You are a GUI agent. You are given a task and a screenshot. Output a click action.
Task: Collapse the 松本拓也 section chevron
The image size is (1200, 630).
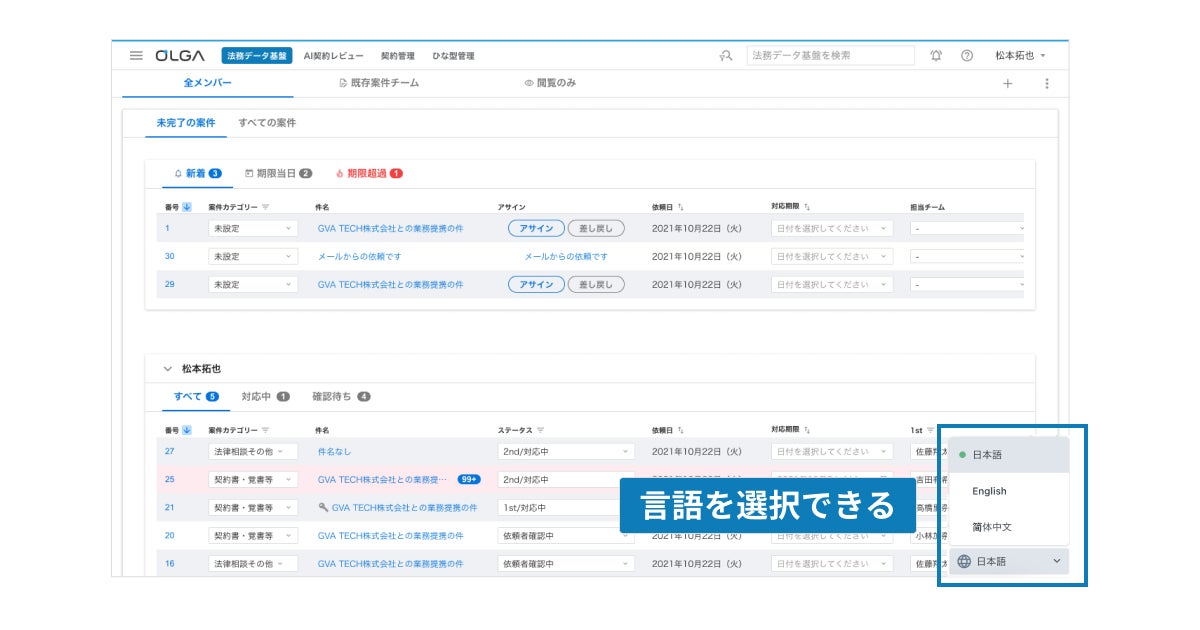pos(168,369)
